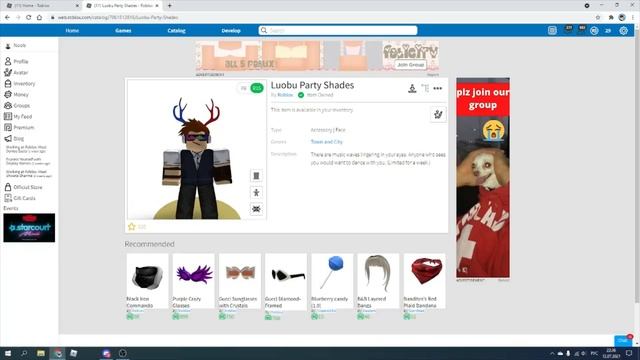The width and height of the screenshot is (640, 360).
Task: Click the browser back arrow
Action: [7, 18]
